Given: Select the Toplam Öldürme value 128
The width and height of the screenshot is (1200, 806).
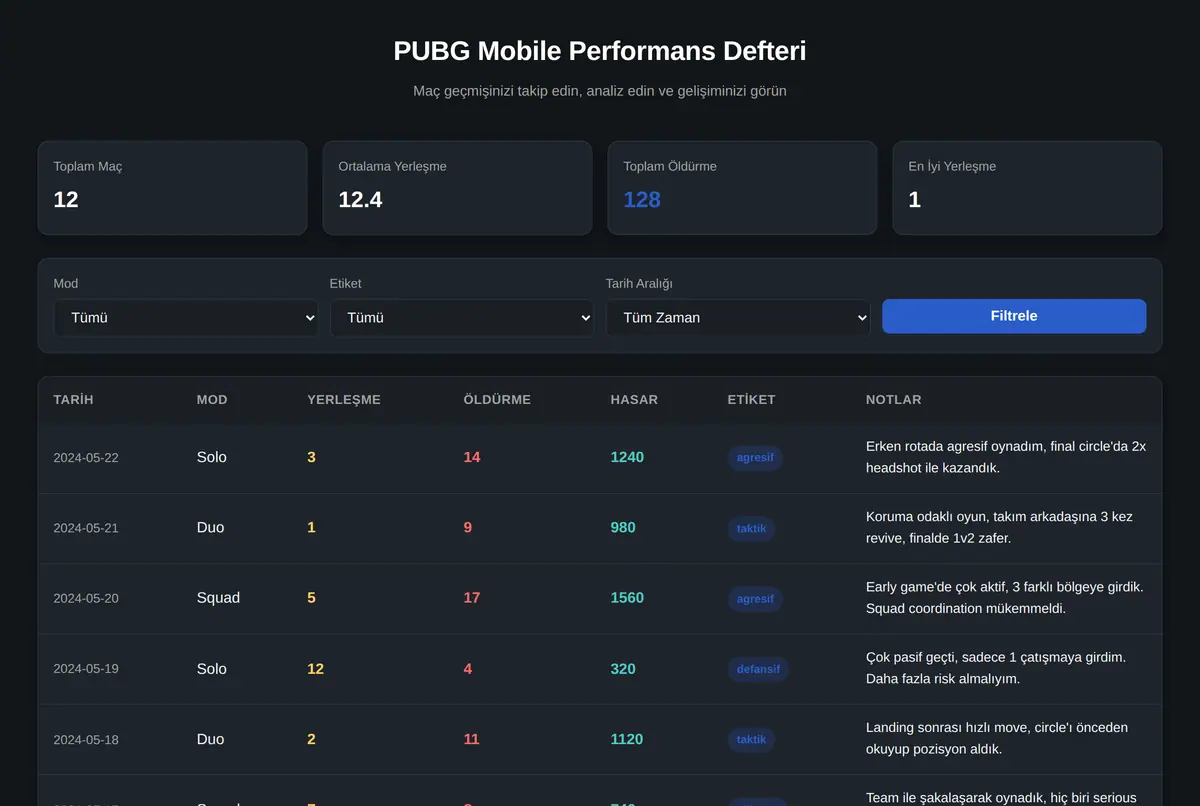Looking at the screenshot, I should [x=642, y=200].
